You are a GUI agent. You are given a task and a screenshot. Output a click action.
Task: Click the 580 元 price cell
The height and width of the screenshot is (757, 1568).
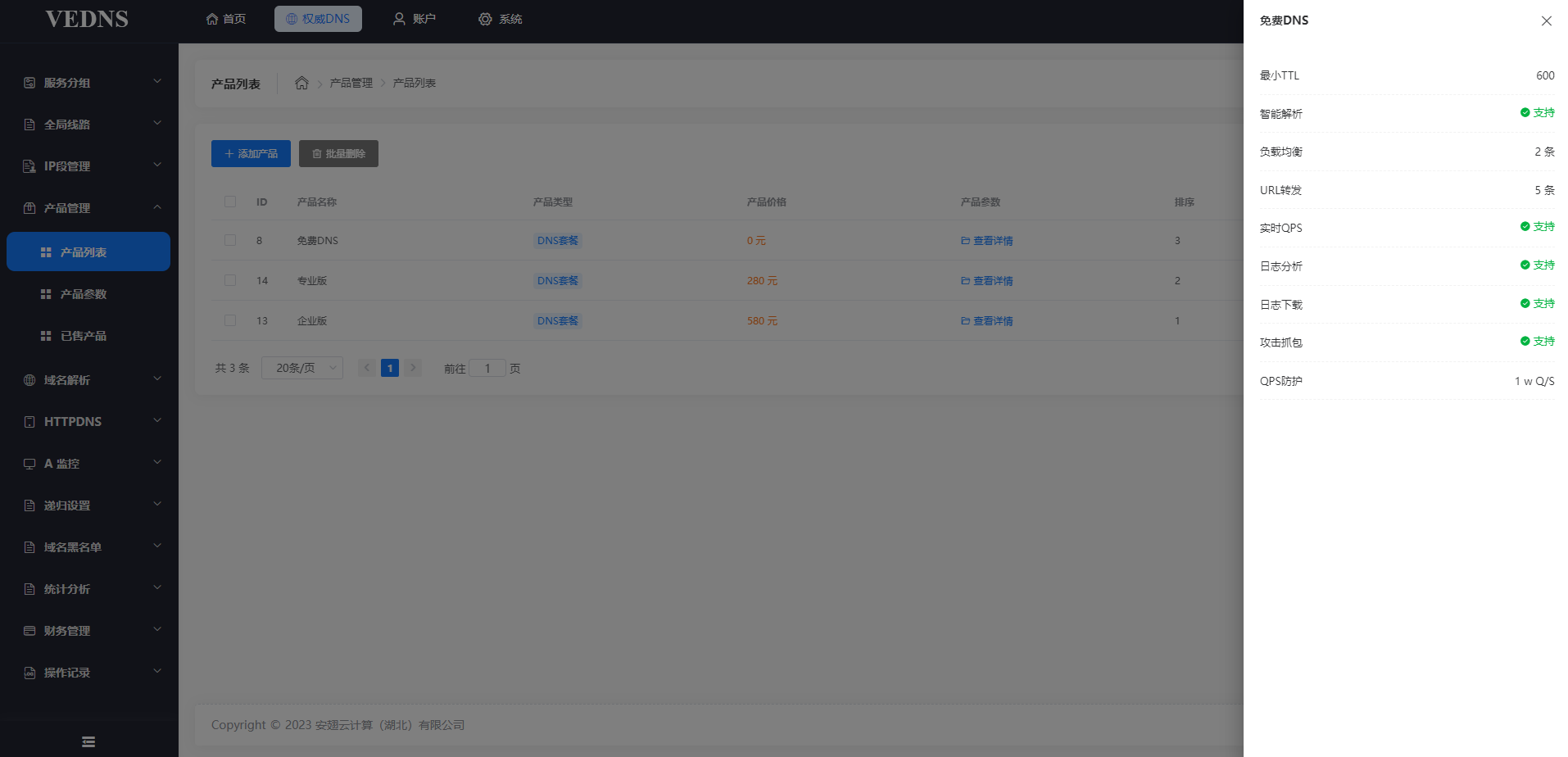point(762,321)
